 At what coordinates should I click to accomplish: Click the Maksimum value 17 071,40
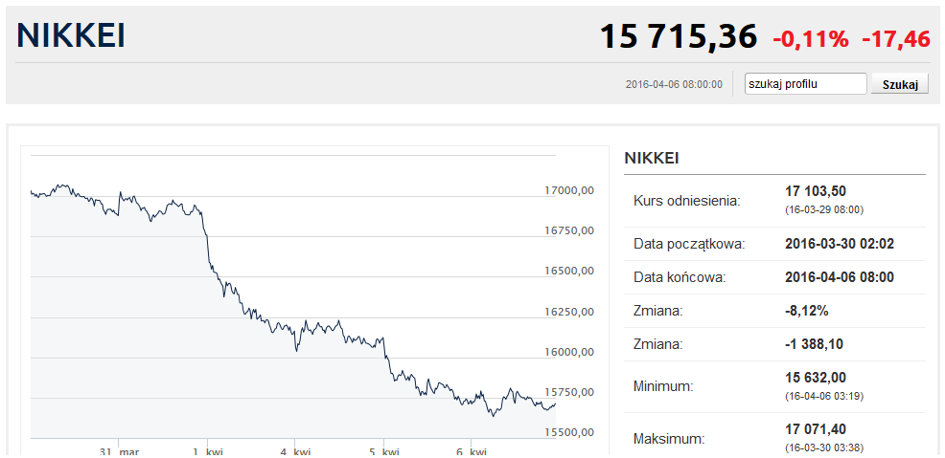pos(817,428)
